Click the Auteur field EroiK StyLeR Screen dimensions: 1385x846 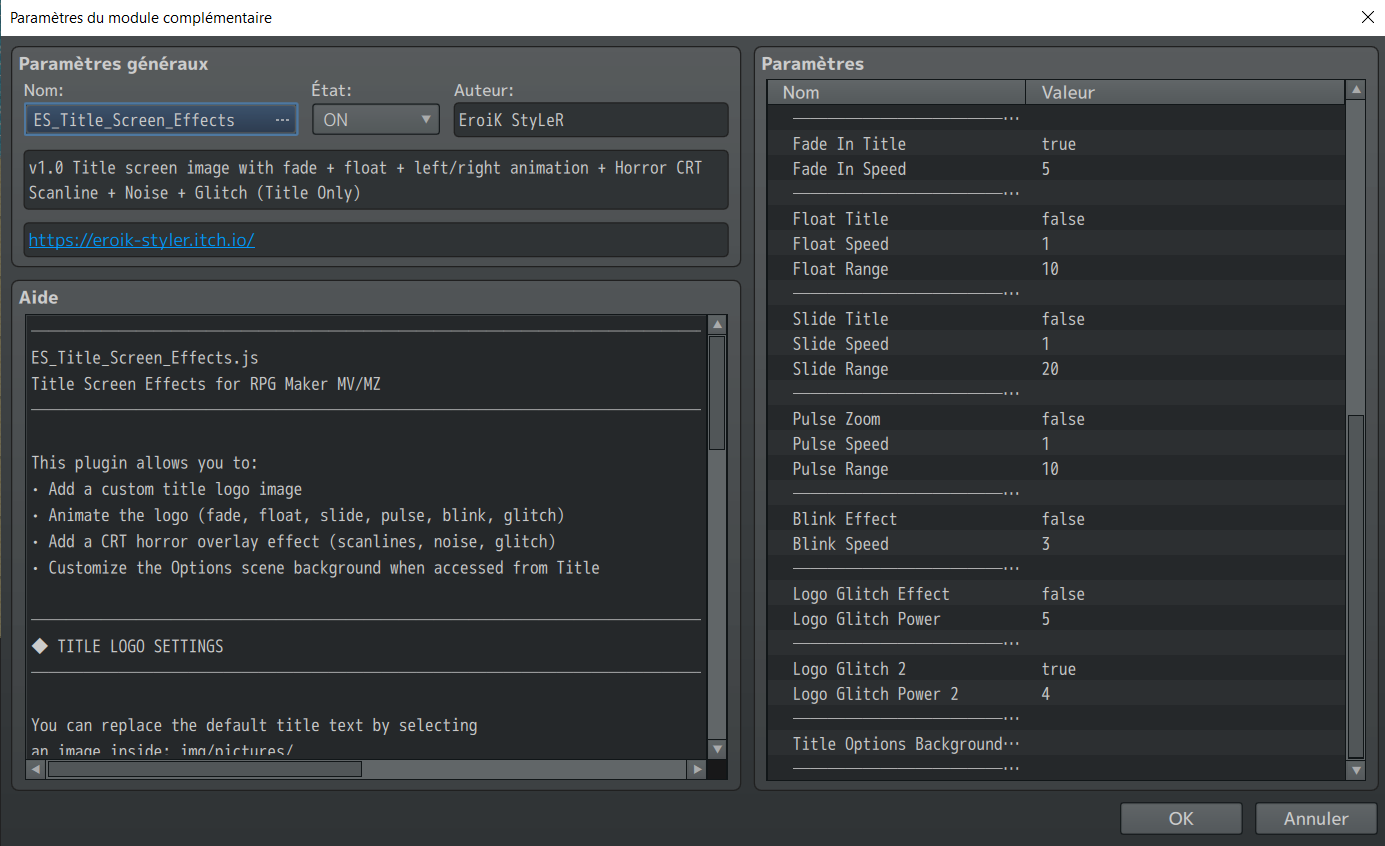pyautogui.click(x=591, y=120)
